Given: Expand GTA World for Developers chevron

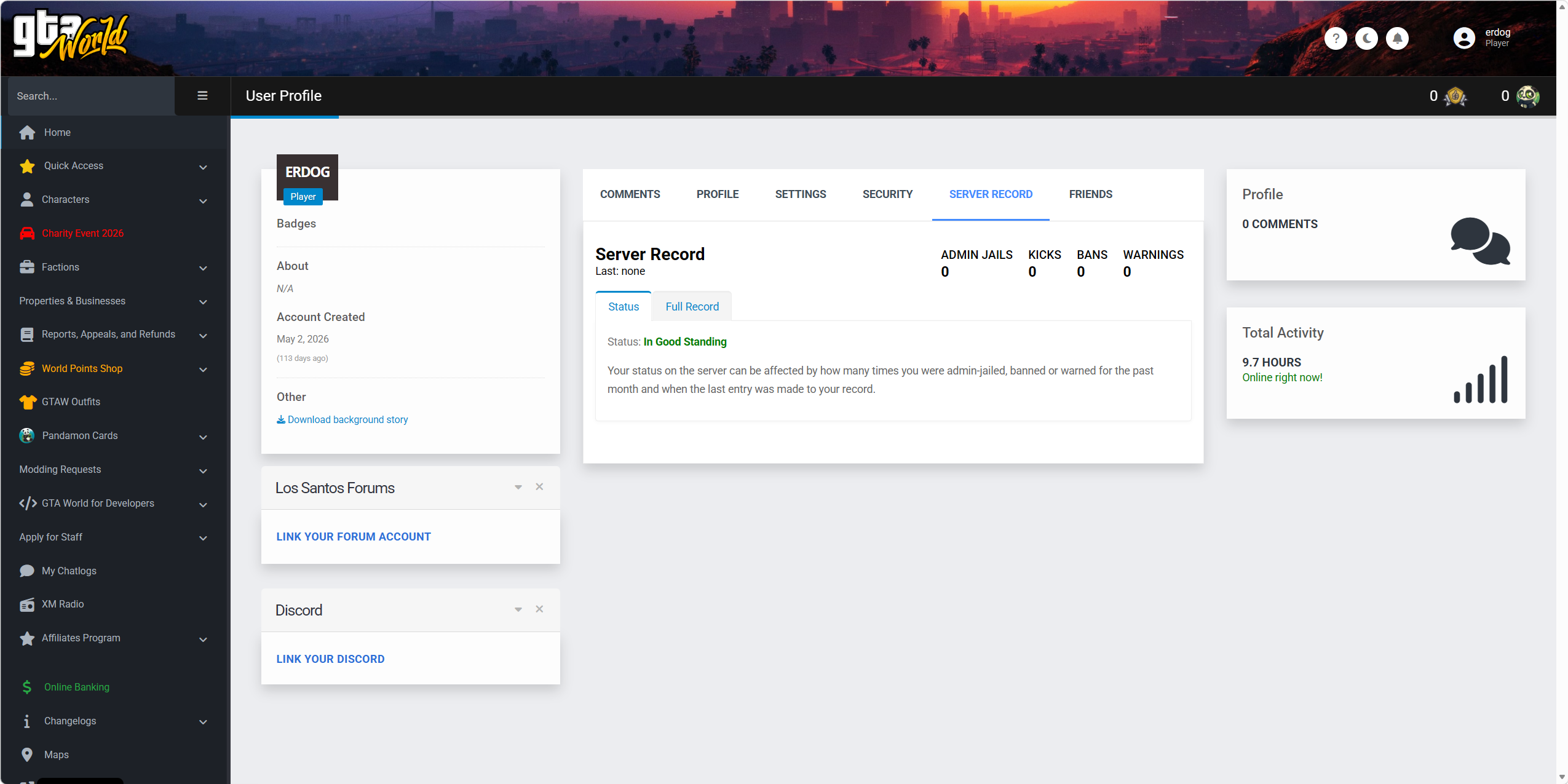Looking at the screenshot, I should pyautogui.click(x=203, y=505).
